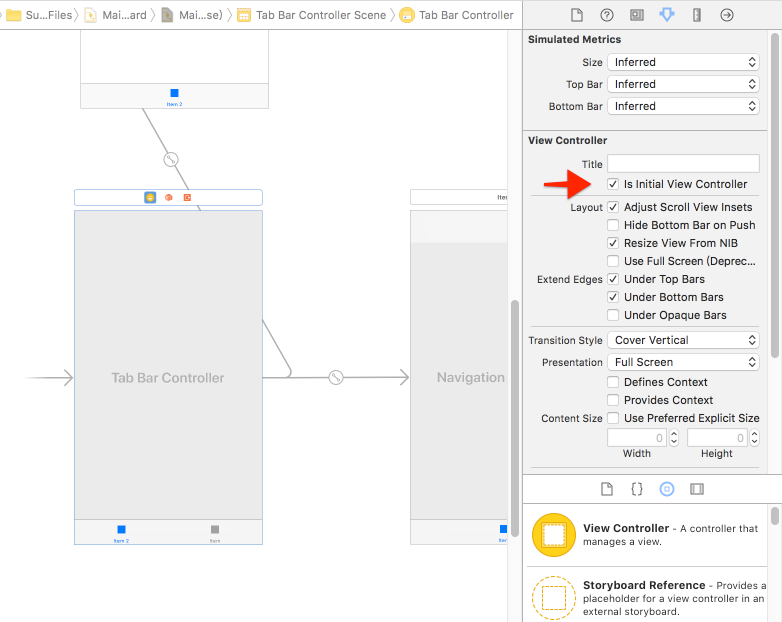The height and width of the screenshot is (622, 782).
Task: Click the object library scrollbar
Action: click(x=775, y=516)
